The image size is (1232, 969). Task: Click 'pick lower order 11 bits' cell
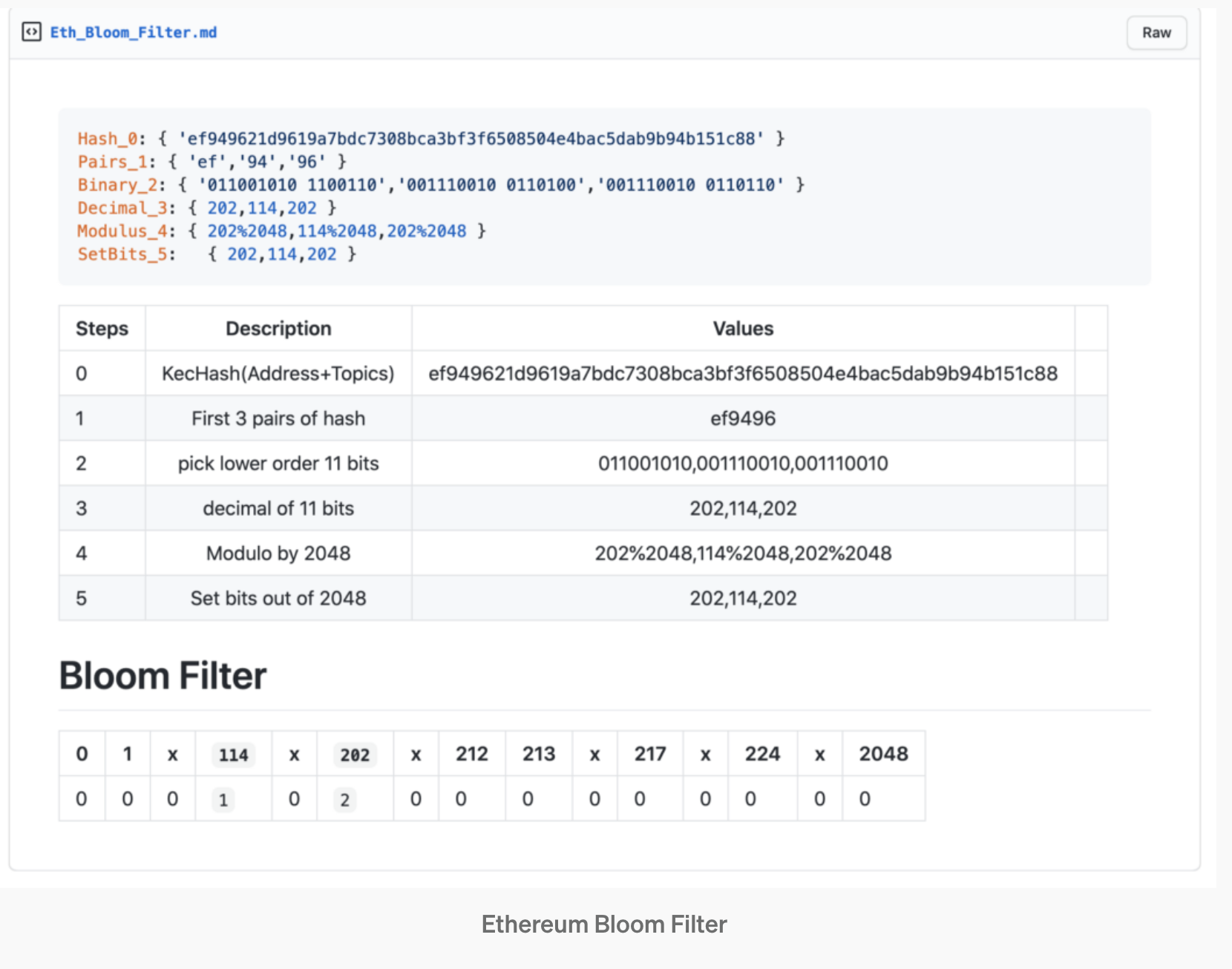(x=278, y=463)
